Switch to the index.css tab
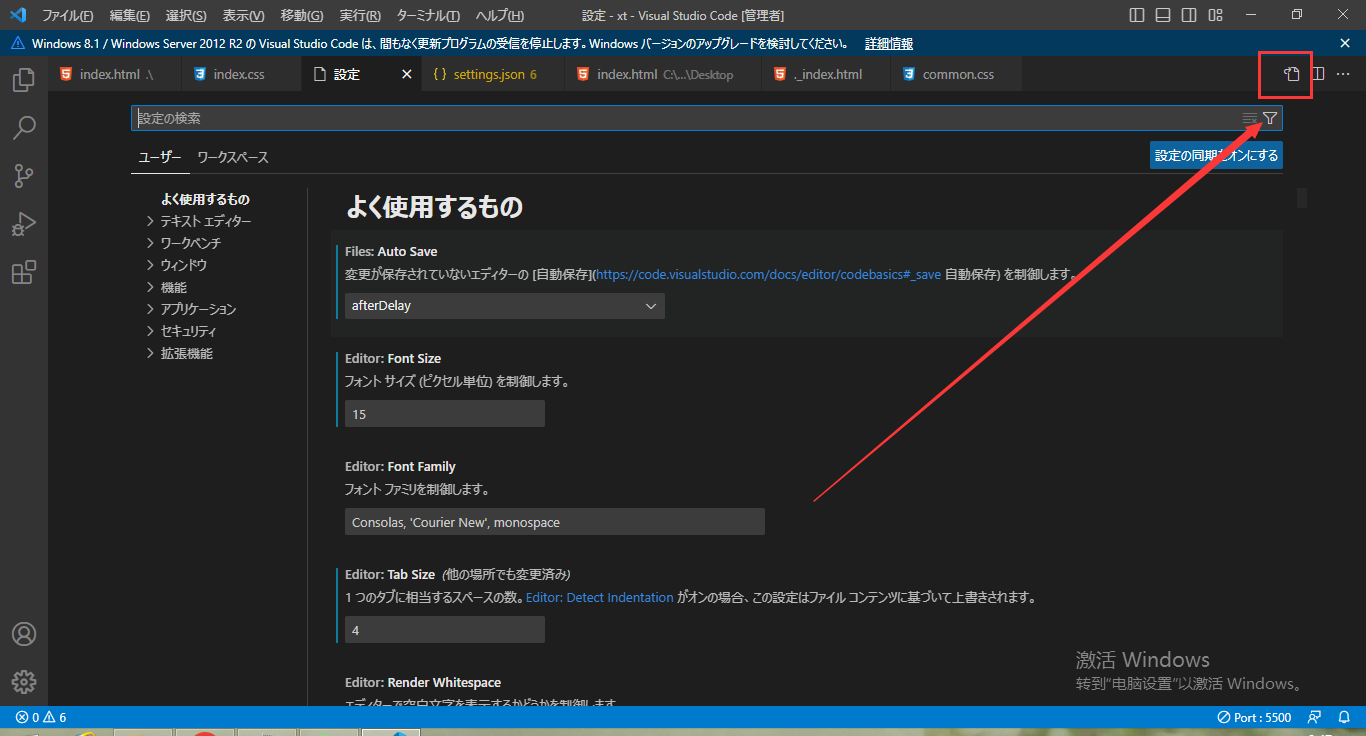Image resolution: width=1366 pixels, height=736 pixels. [239, 74]
